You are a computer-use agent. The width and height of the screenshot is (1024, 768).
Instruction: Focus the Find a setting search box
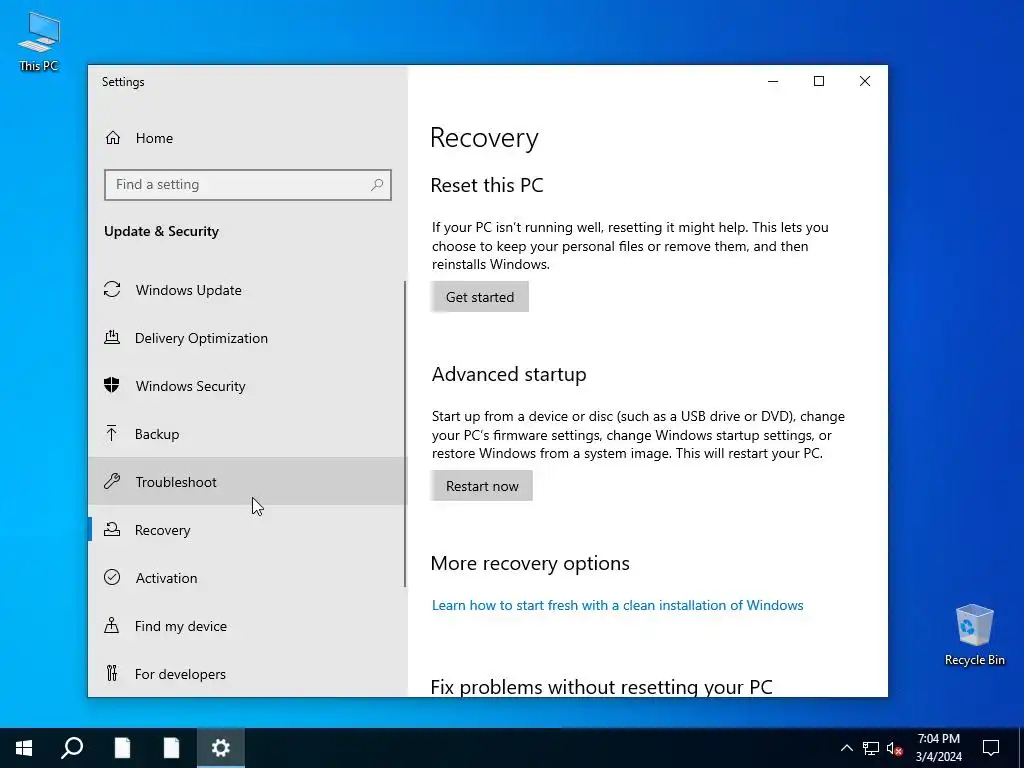pyautogui.click(x=248, y=185)
